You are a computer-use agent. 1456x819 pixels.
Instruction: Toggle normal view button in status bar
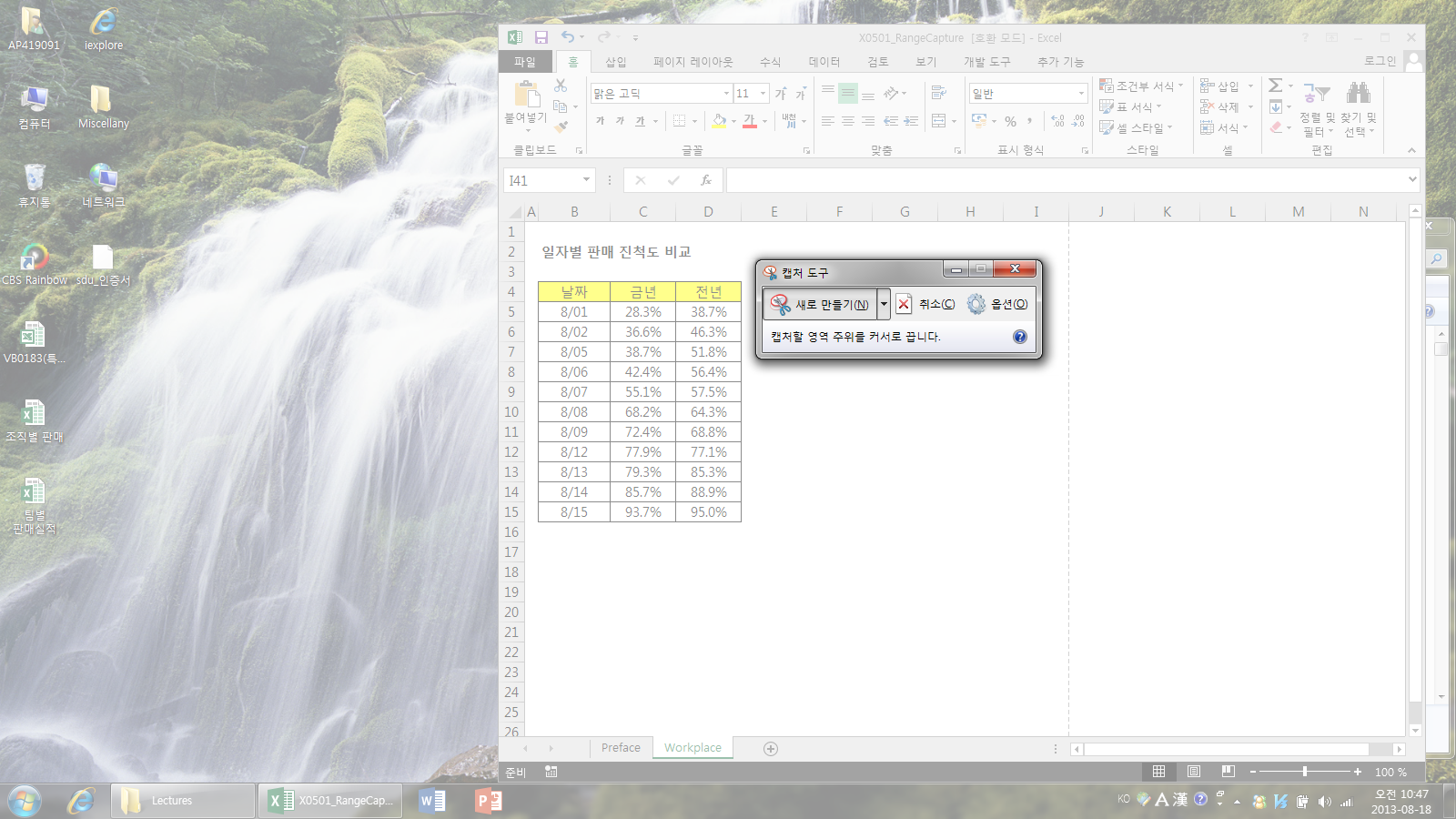pyautogui.click(x=1158, y=772)
